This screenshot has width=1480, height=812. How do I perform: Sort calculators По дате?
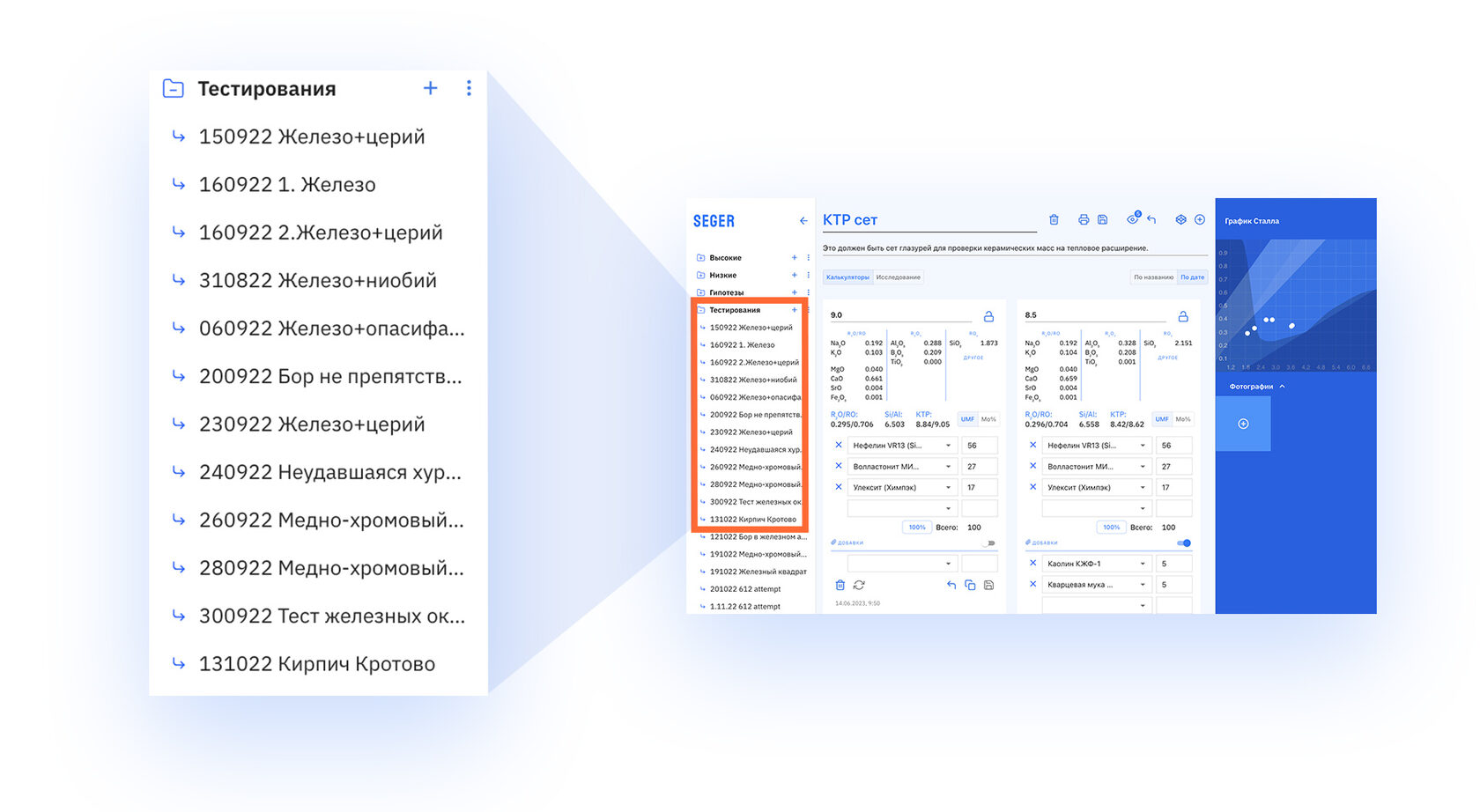click(1192, 277)
